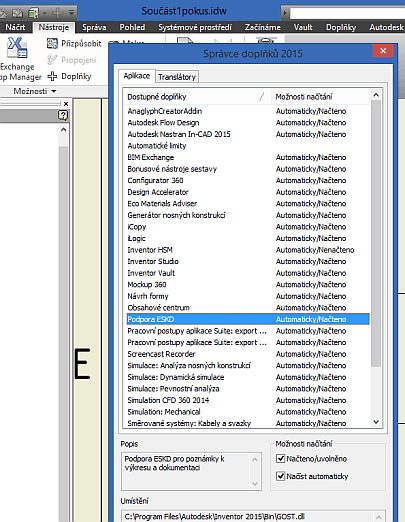Select AnaglyphCreatorAddin row

click(x=247, y=111)
